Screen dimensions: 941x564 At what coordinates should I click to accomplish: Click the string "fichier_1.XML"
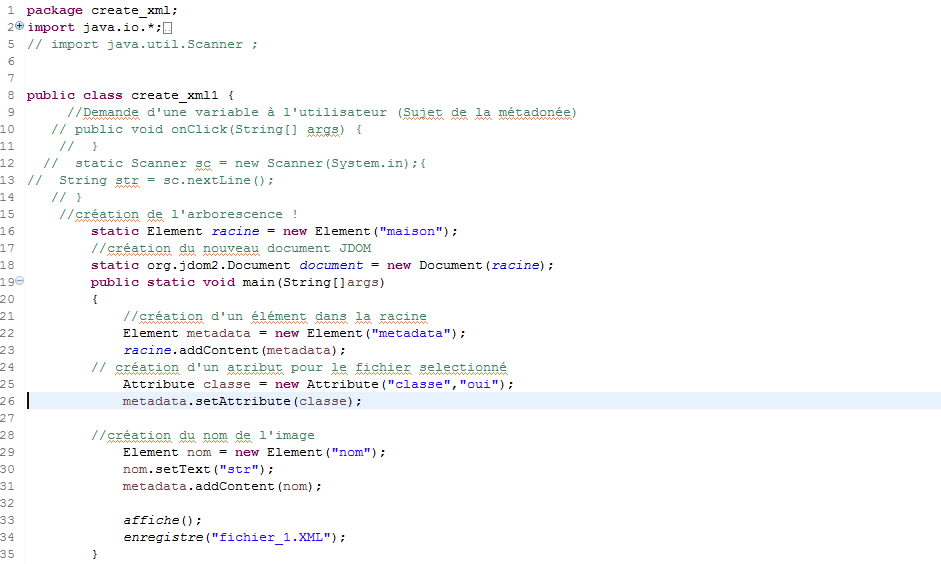click(x=271, y=538)
